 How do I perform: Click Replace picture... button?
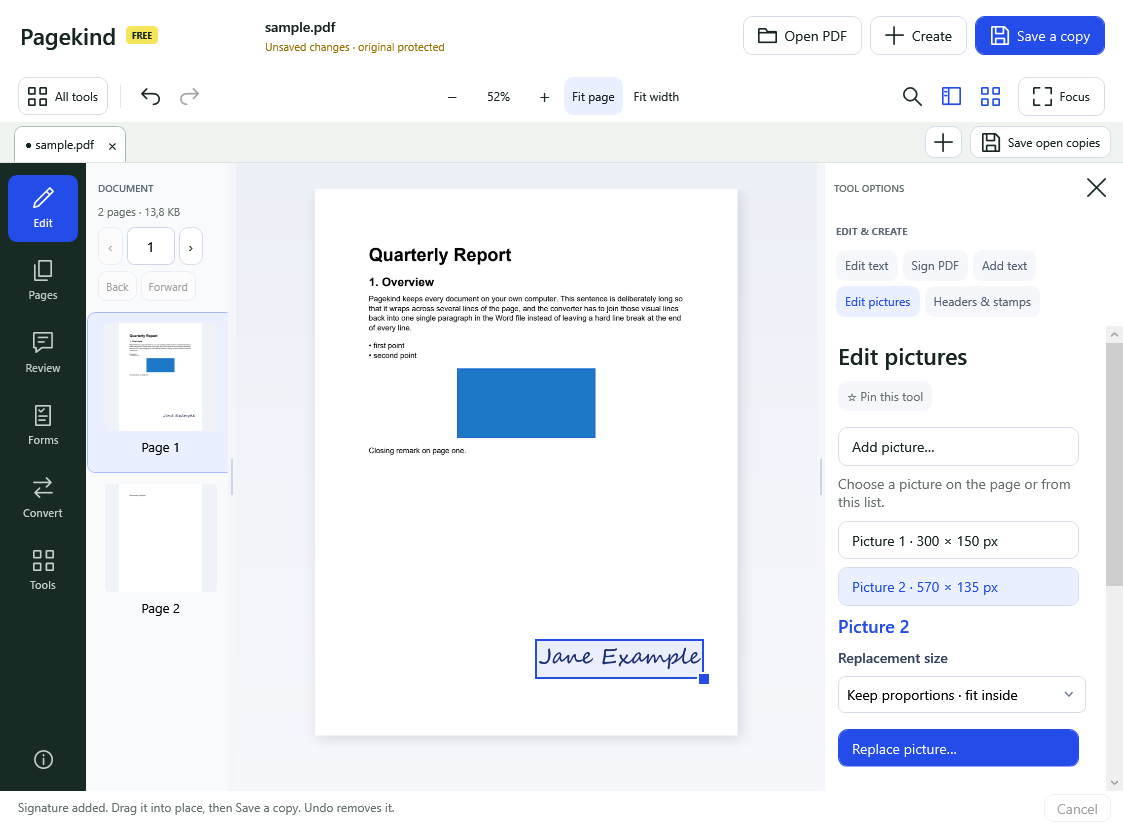[958, 748]
